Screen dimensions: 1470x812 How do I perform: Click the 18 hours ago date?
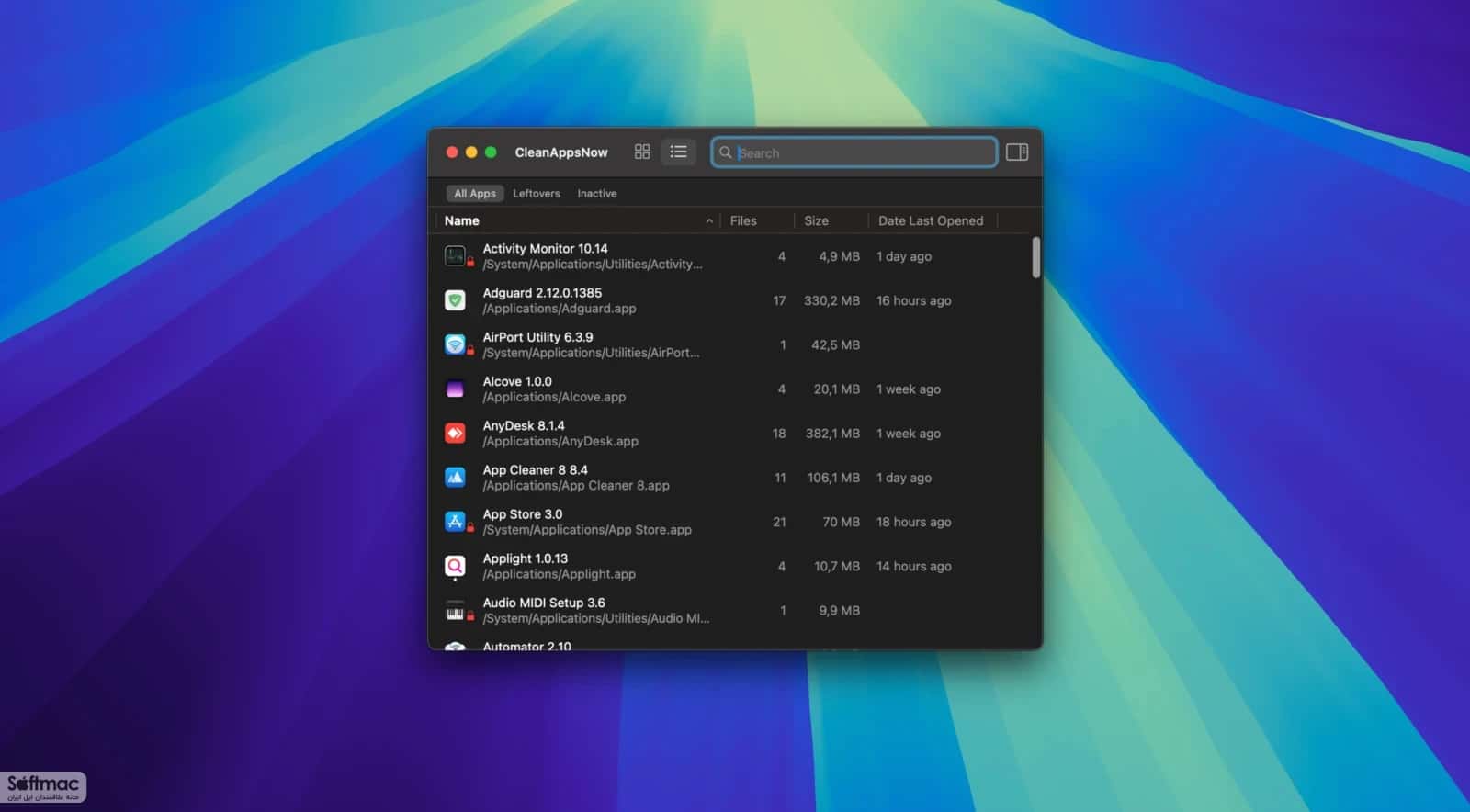913,522
